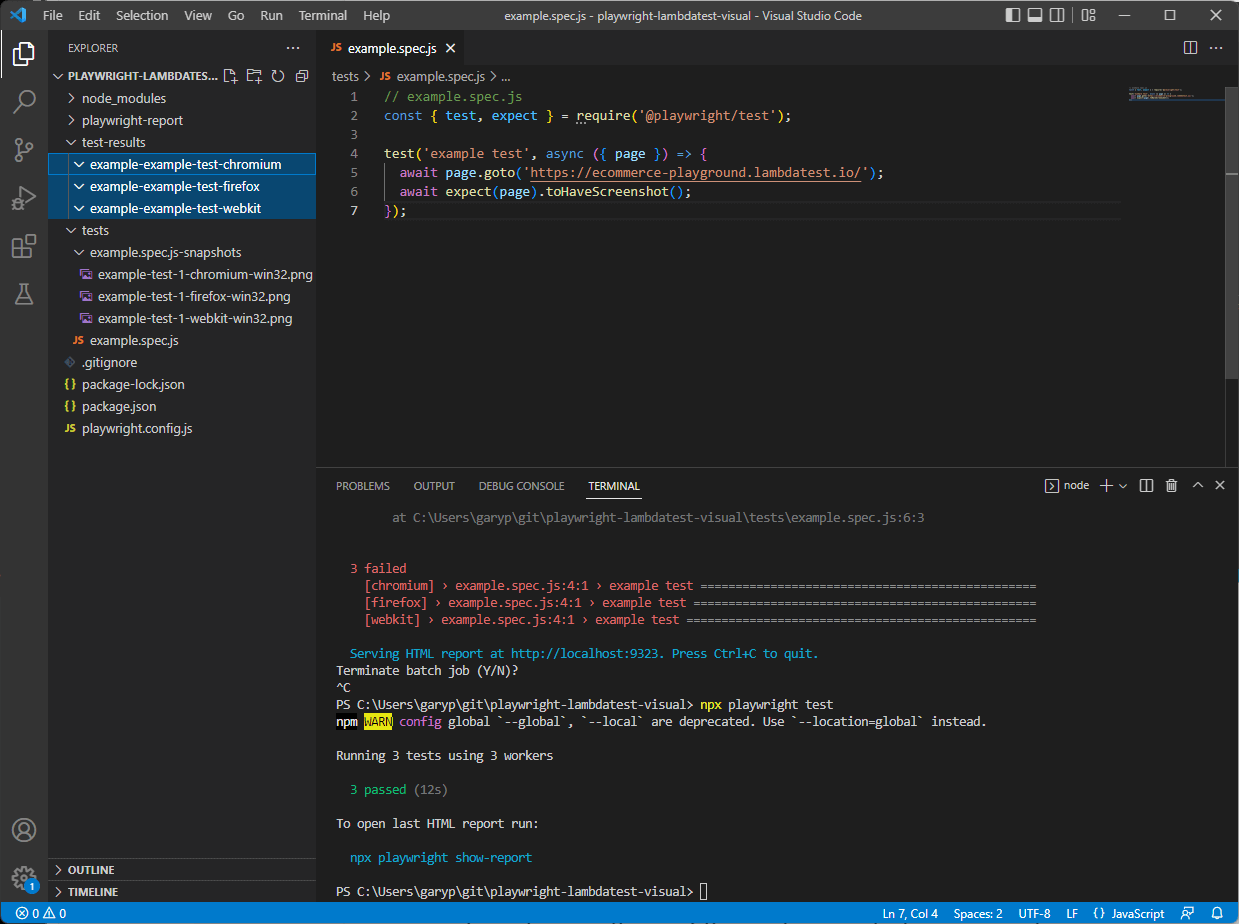Viewport: 1239px width, 924px height.
Task: Expand the OUTLINE section
Action: pyautogui.click(x=91, y=870)
